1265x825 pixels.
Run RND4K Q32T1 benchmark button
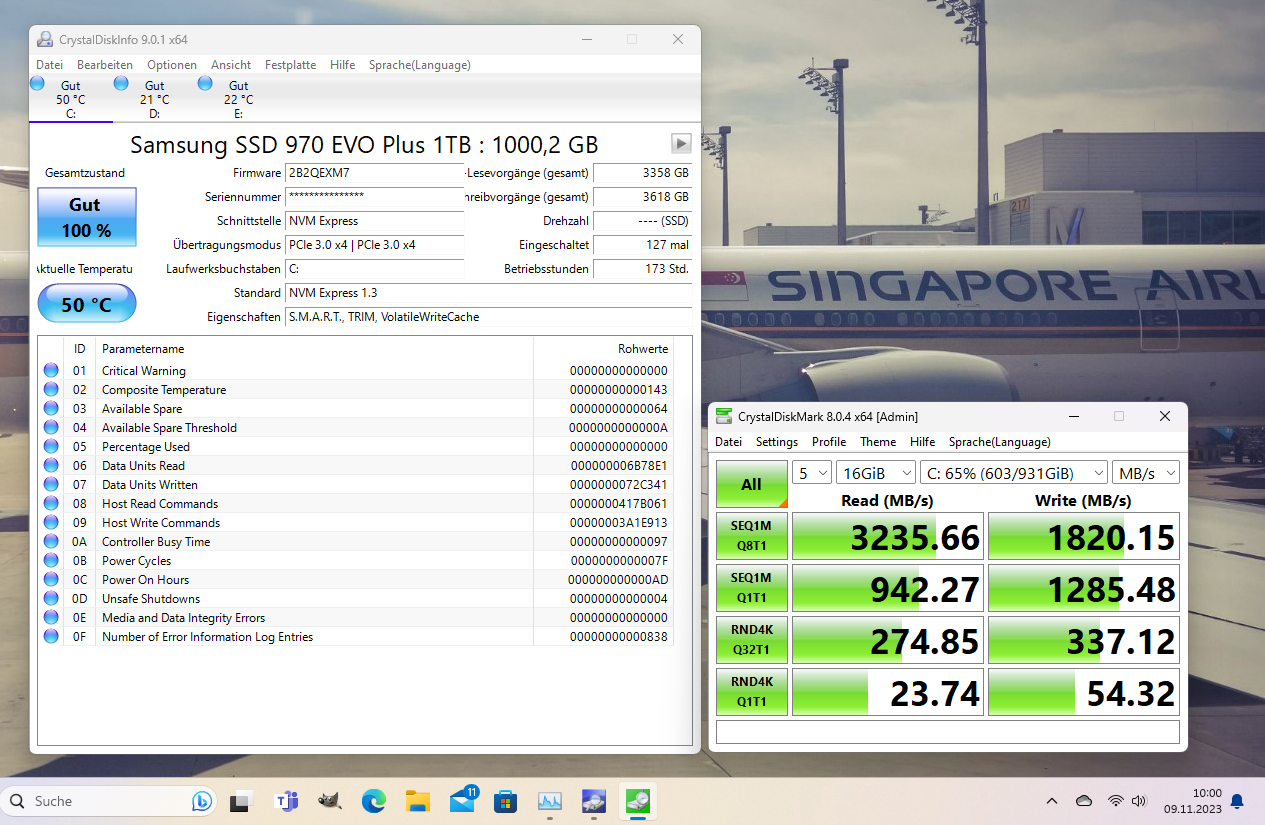[x=752, y=640]
